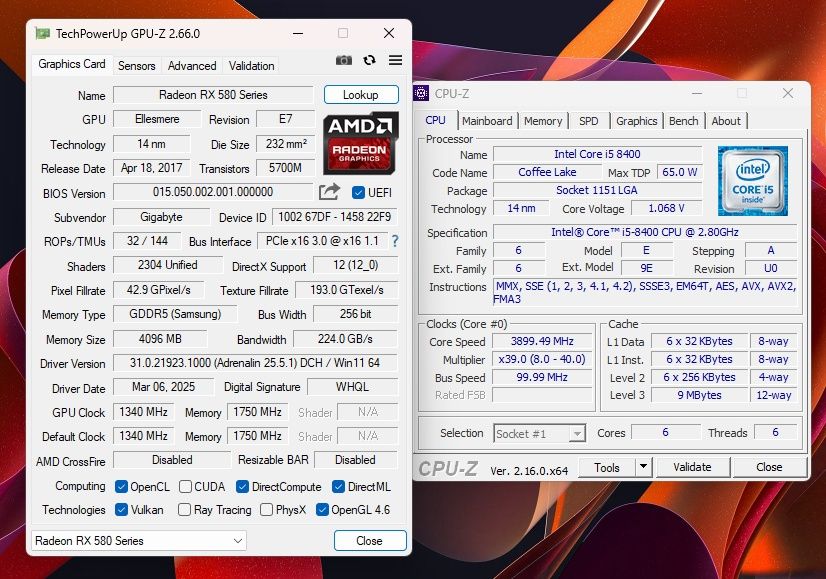Switch to the SPD tab in CPU-Z

[x=588, y=121]
